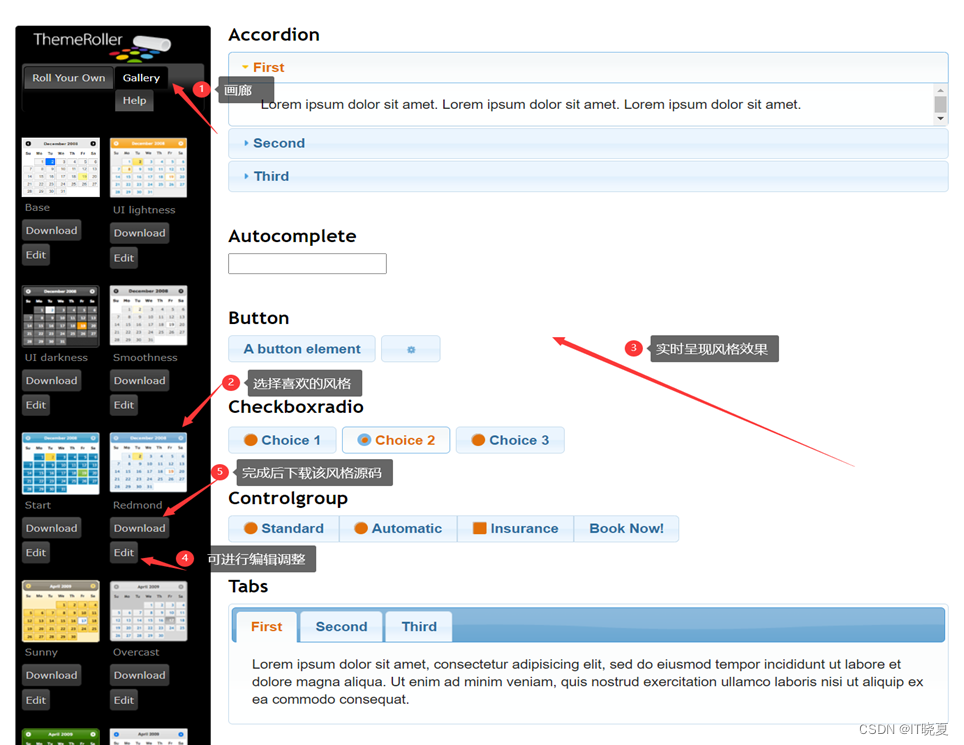Select the Start theme thumbnail
This screenshot has height=745, width=964.
(61, 463)
